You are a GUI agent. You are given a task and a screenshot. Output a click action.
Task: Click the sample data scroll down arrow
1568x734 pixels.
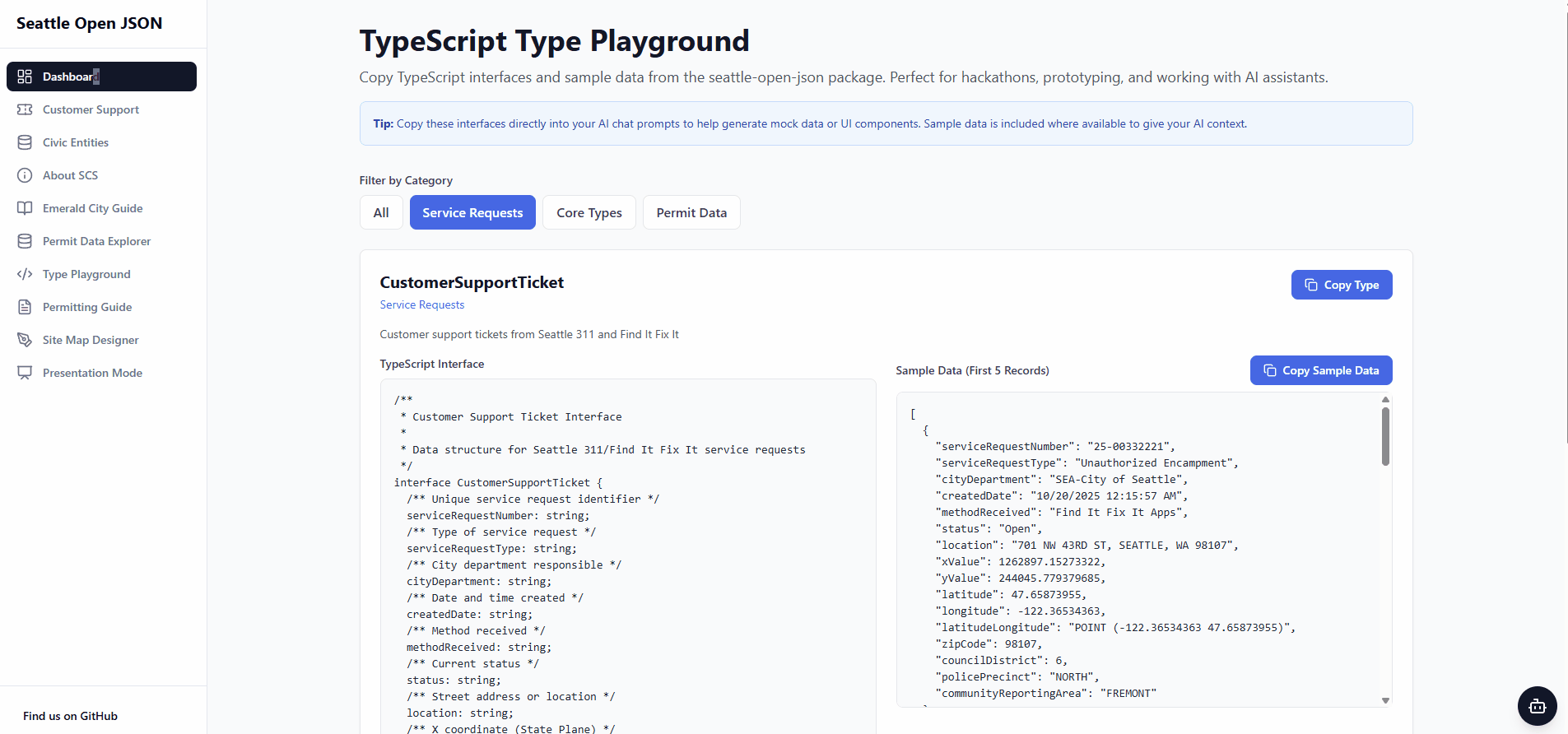tap(1385, 700)
